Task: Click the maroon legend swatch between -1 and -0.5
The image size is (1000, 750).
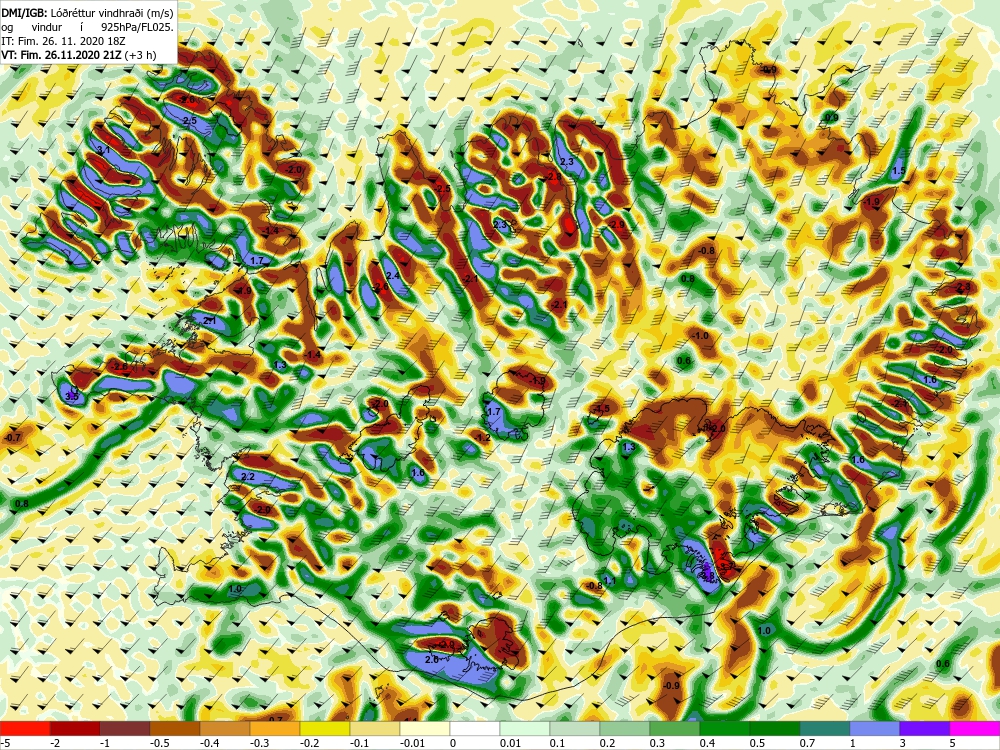Action: pos(125,728)
